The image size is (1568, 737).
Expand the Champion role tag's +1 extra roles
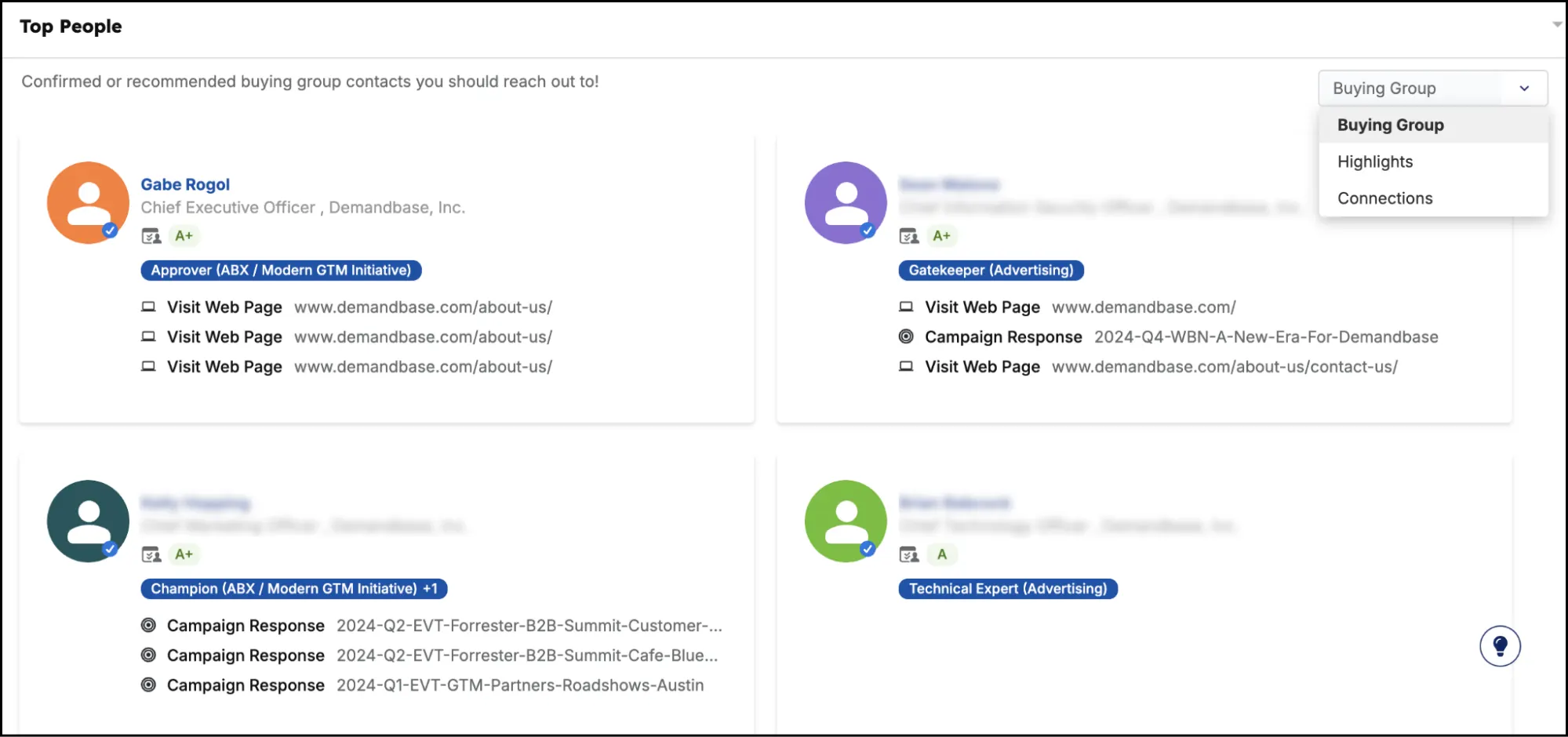(x=431, y=589)
